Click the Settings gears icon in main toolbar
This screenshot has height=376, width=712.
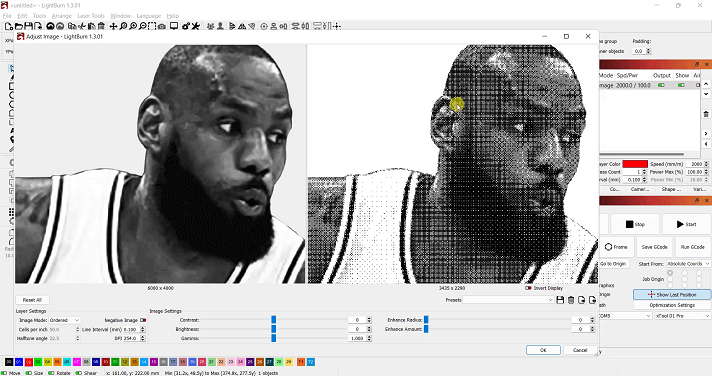point(186,26)
